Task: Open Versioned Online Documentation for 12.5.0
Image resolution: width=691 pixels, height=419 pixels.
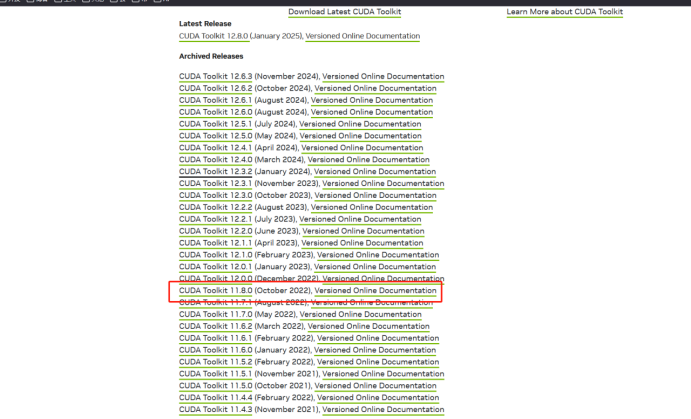Action: (360, 136)
